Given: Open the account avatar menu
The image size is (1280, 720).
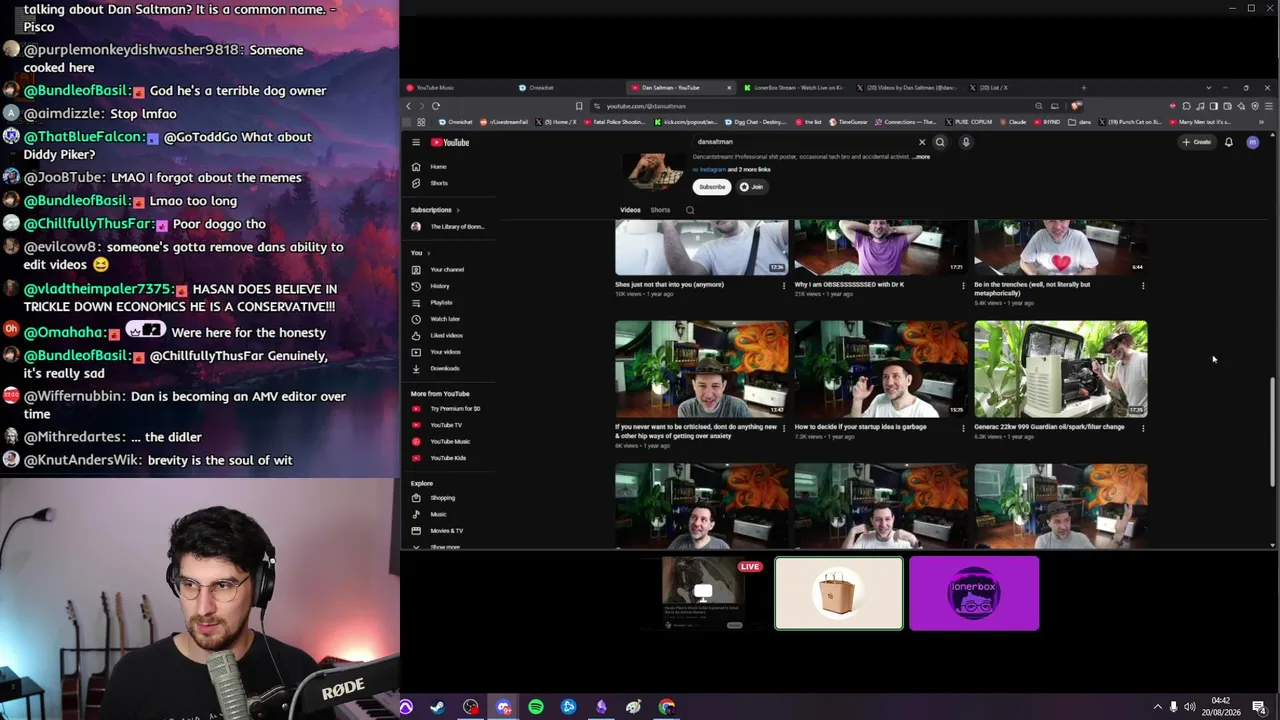Looking at the screenshot, I should (x=1253, y=142).
